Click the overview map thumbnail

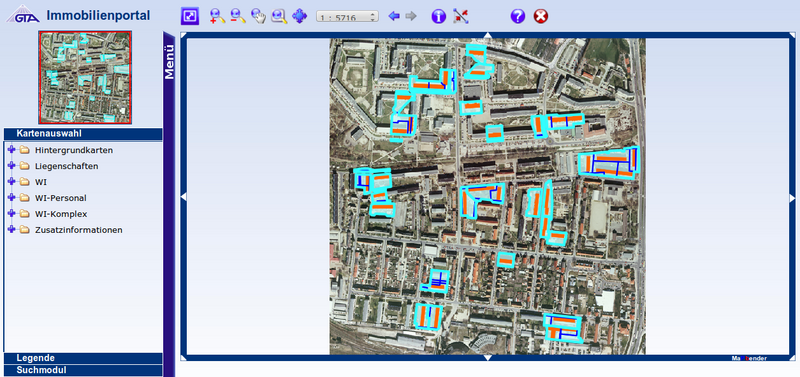coord(85,77)
